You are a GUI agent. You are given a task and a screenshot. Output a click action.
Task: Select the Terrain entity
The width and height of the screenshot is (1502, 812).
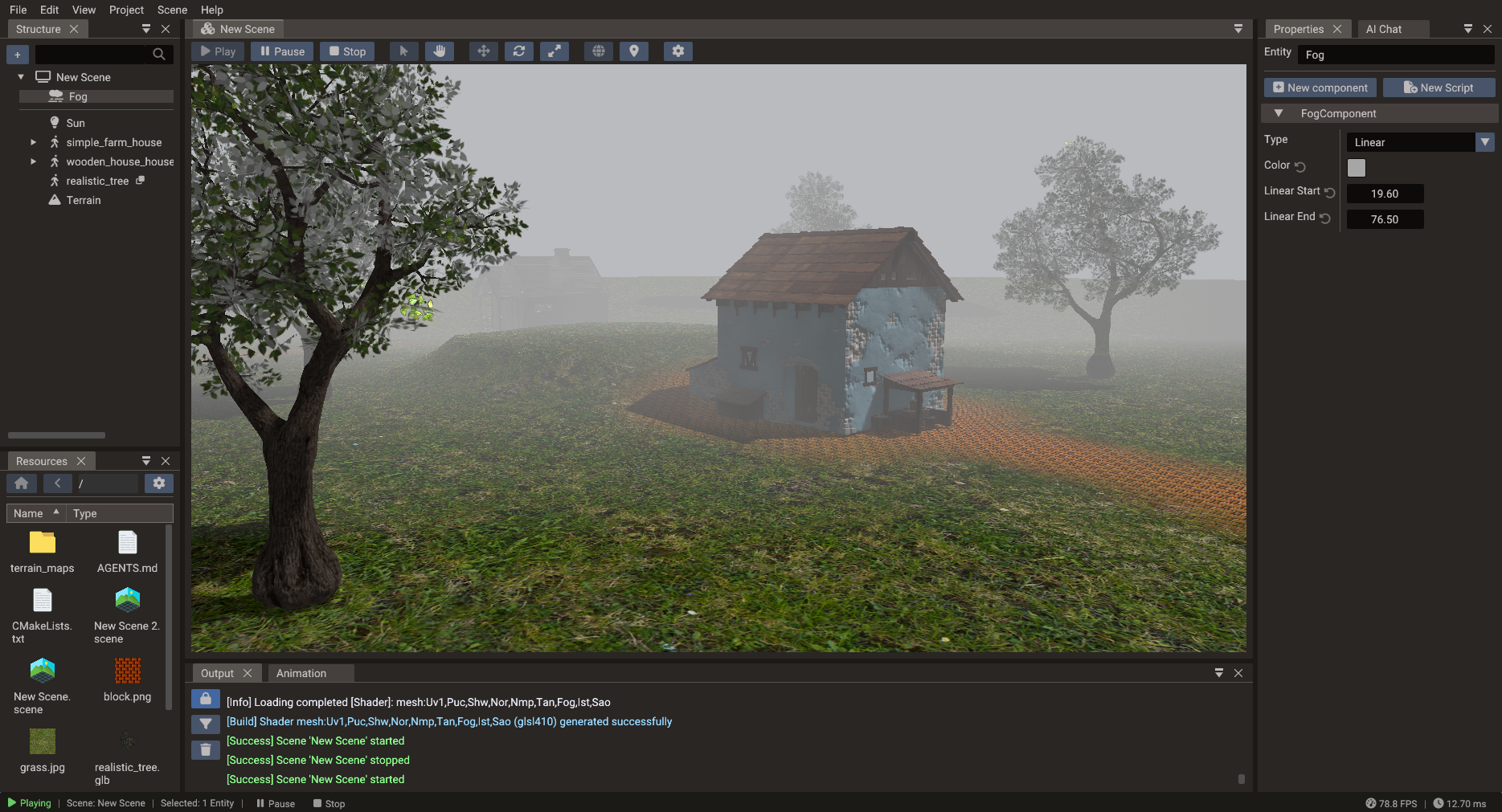pos(84,200)
